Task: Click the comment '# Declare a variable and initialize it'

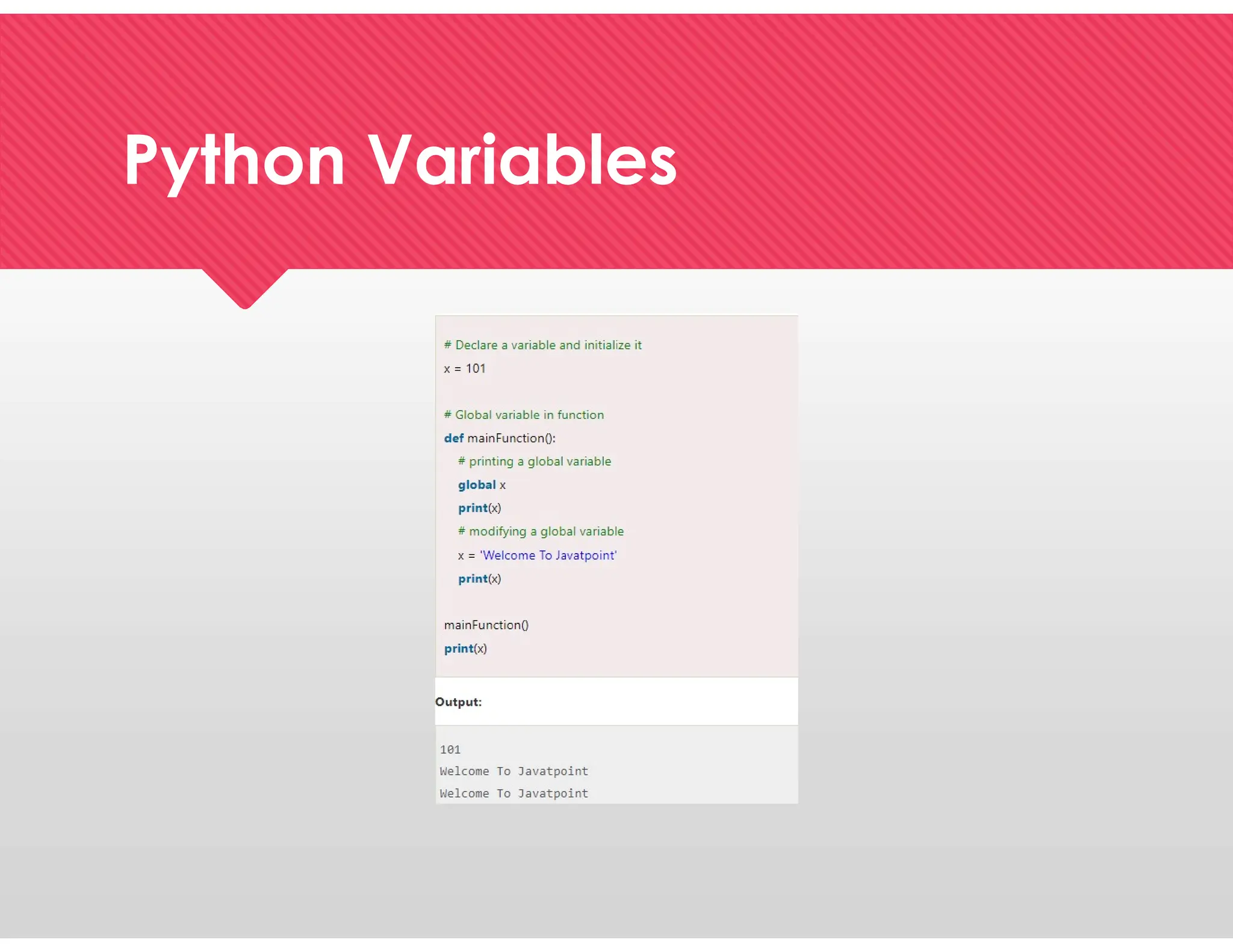Action: coord(542,345)
